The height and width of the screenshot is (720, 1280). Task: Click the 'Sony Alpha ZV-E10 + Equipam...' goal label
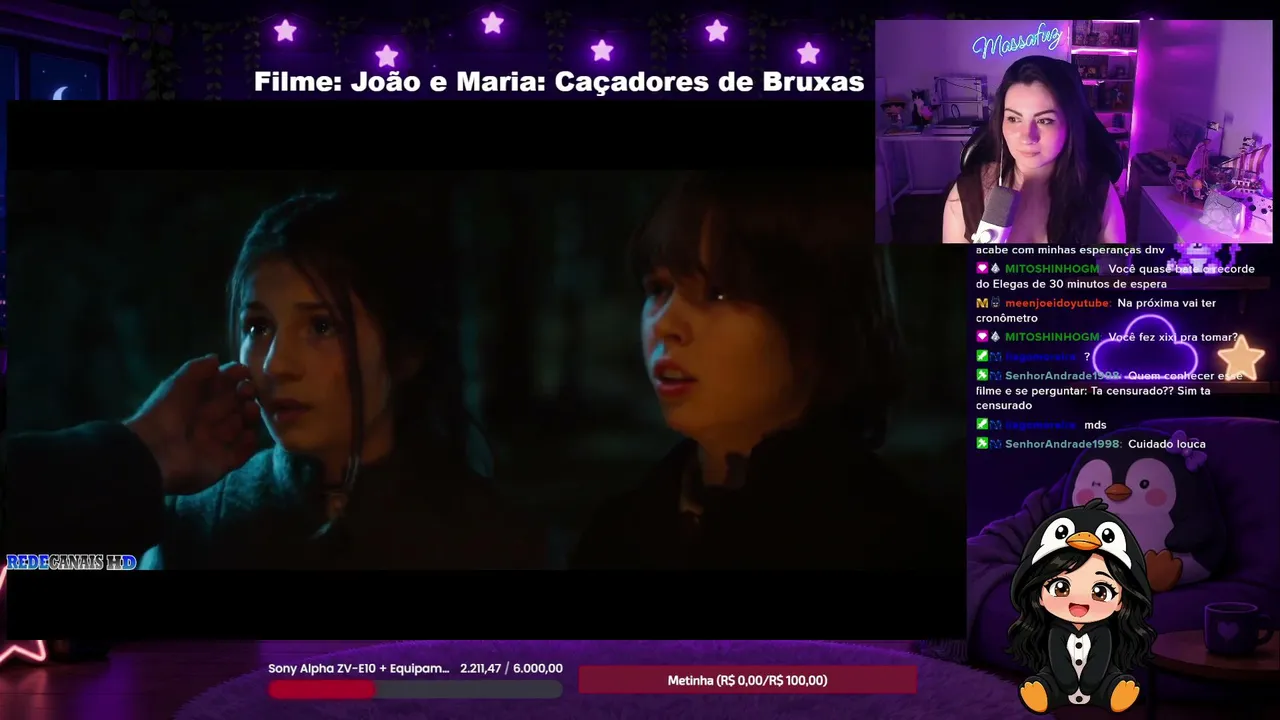point(359,668)
